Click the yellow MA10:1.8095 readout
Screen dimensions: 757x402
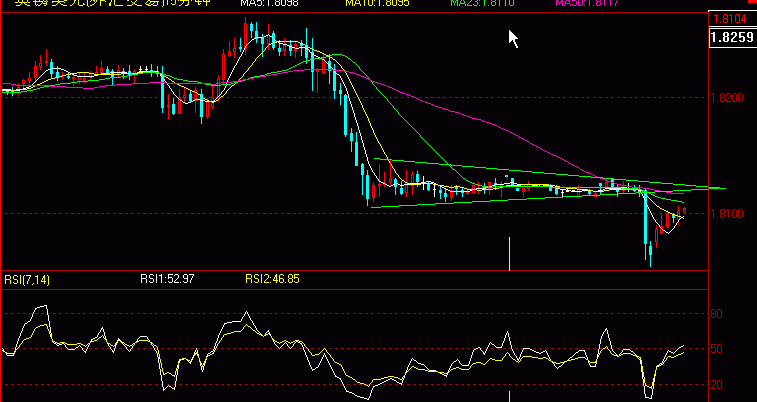tap(378, 3)
